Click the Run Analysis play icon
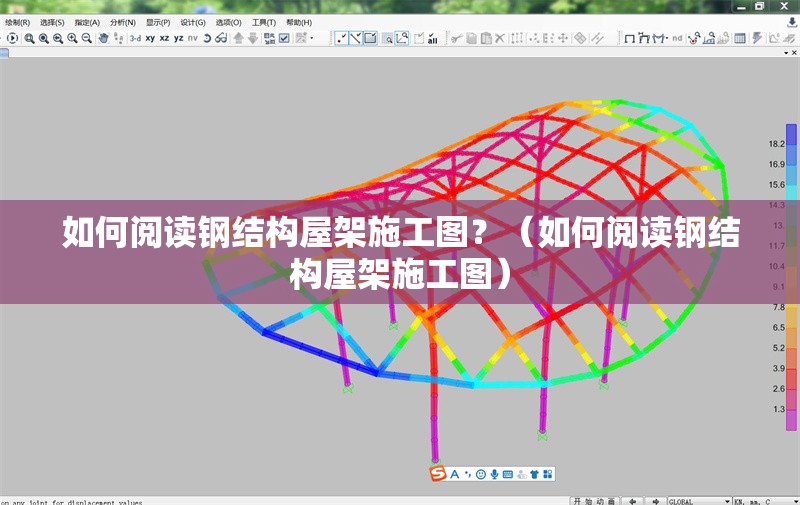 (12, 38)
